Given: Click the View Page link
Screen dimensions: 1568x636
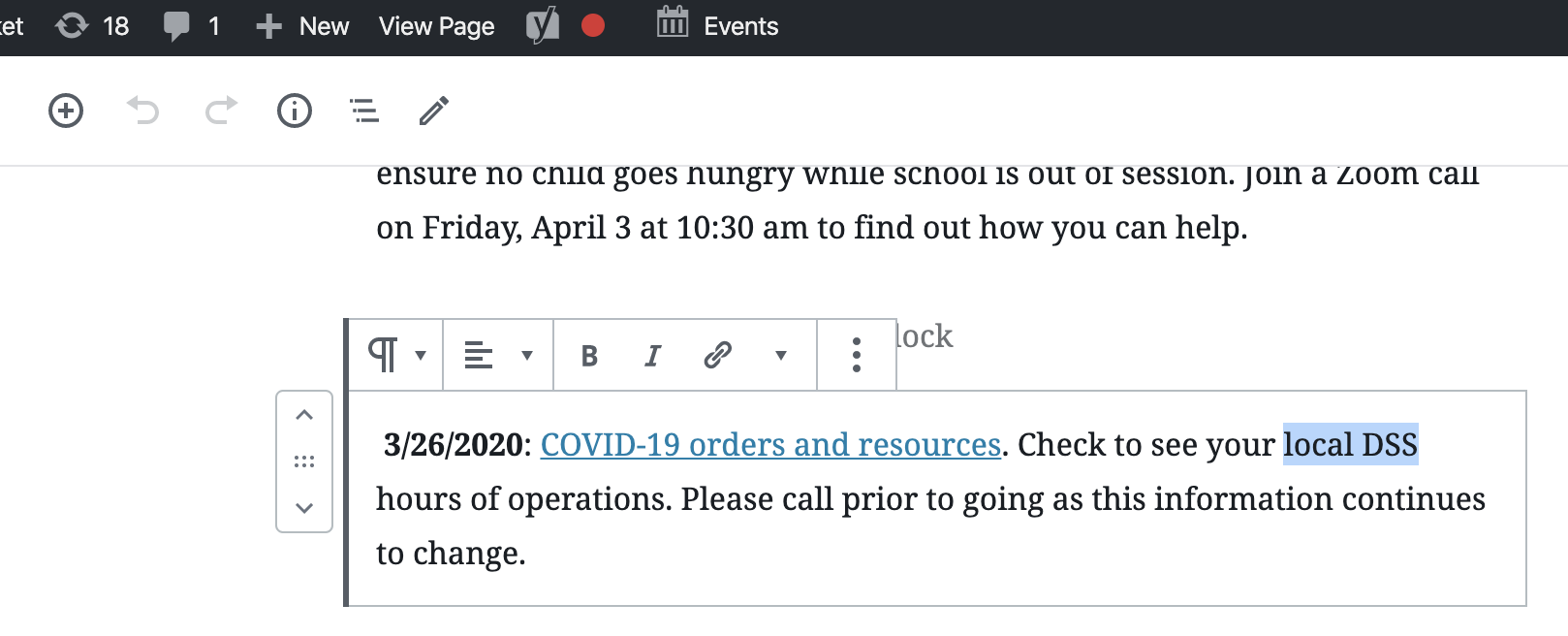Looking at the screenshot, I should pos(437,26).
